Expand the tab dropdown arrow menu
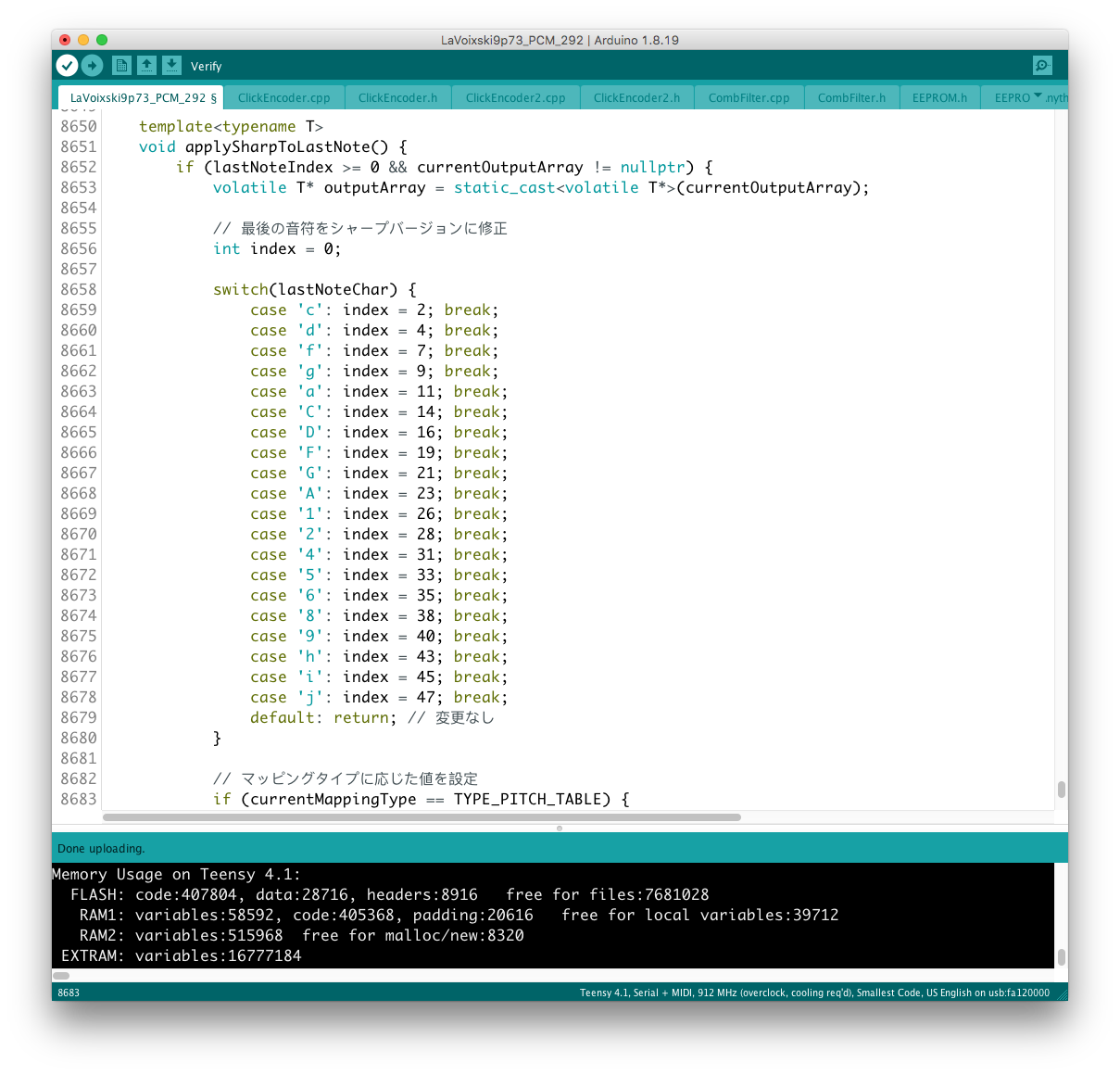1120x1075 pixels. (x=1038, y=96)
